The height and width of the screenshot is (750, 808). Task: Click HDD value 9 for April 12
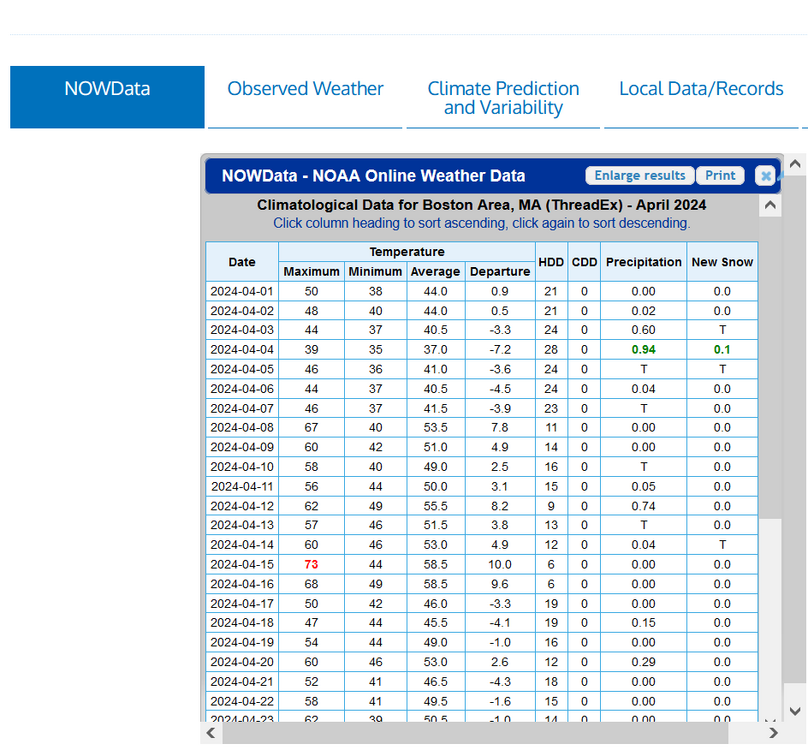[x=551, y=506]
